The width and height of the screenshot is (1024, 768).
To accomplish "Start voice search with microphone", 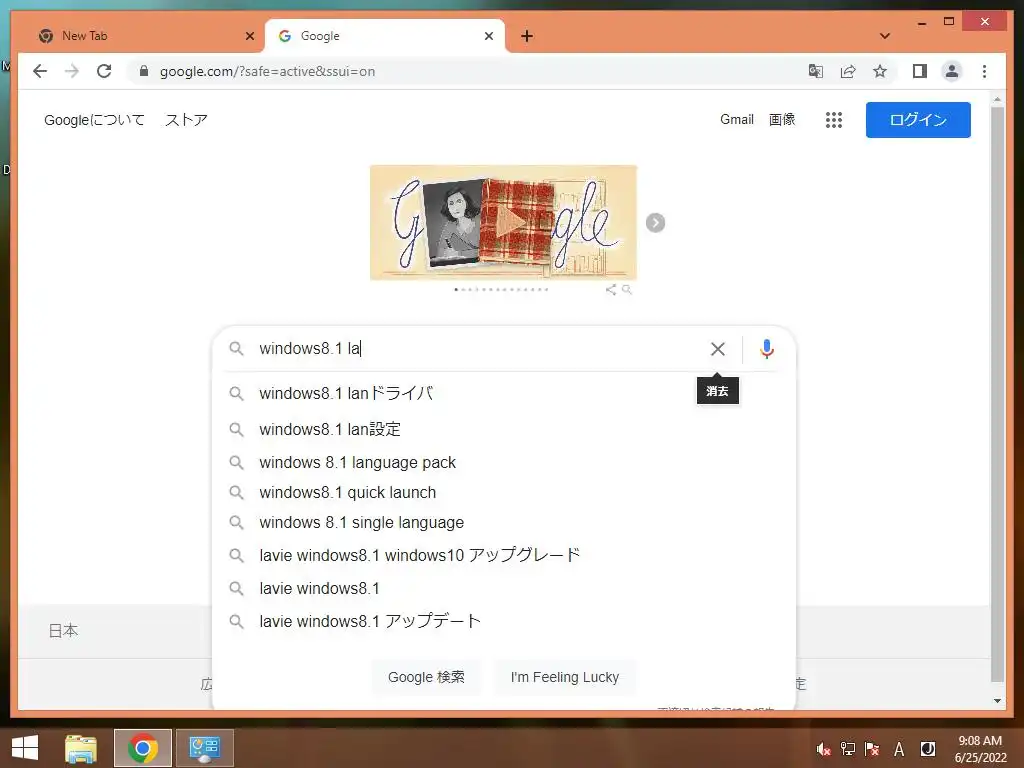I will [x=767, y=349].
